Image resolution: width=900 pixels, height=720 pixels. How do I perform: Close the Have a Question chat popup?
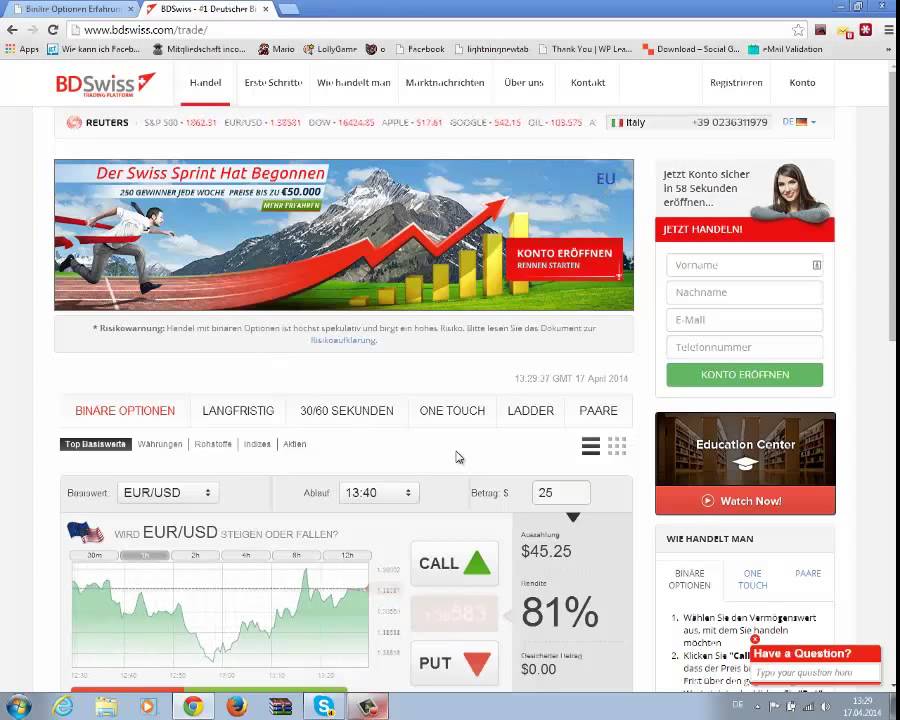click(755, 639)
